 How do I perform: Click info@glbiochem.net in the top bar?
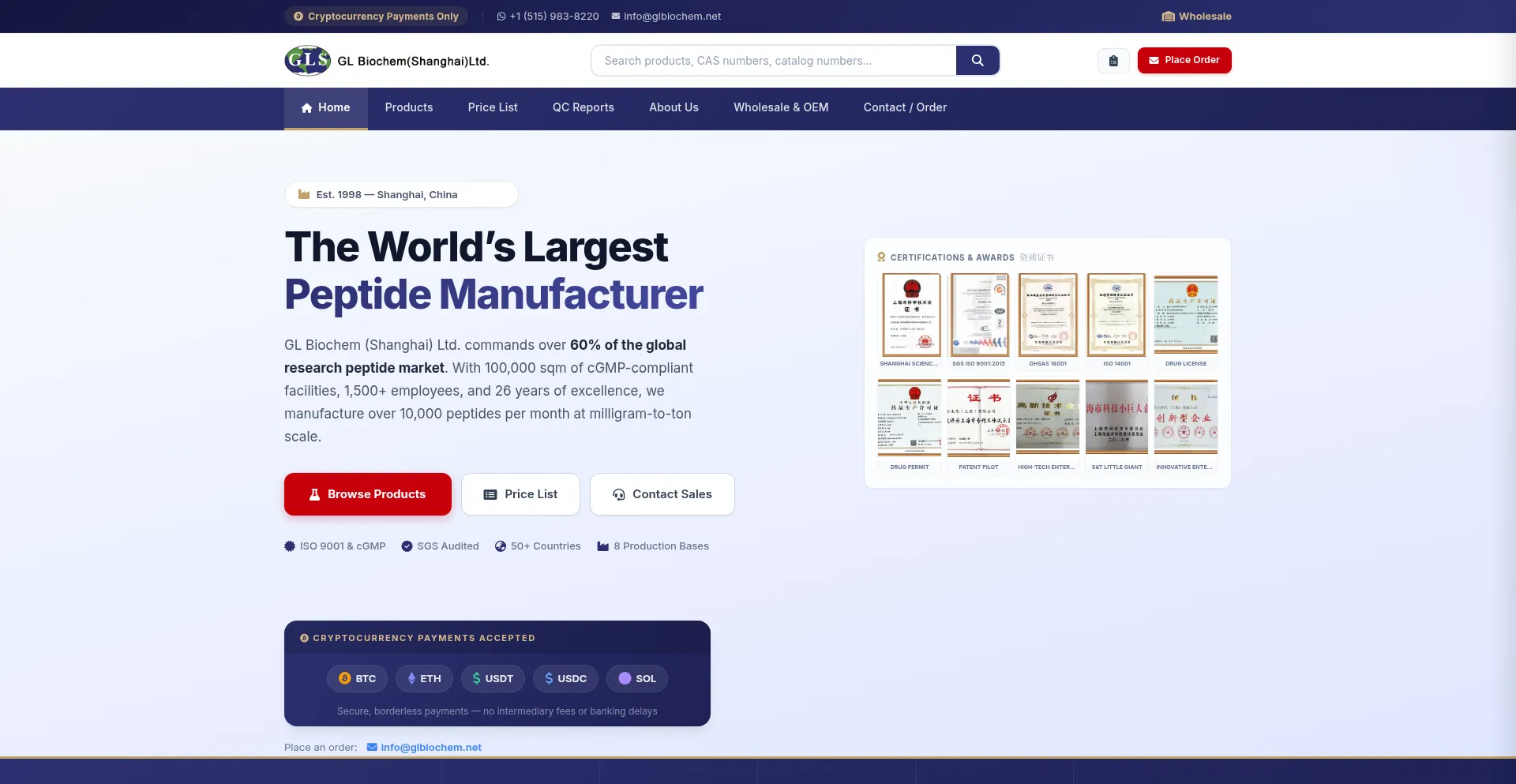point(666,17)
